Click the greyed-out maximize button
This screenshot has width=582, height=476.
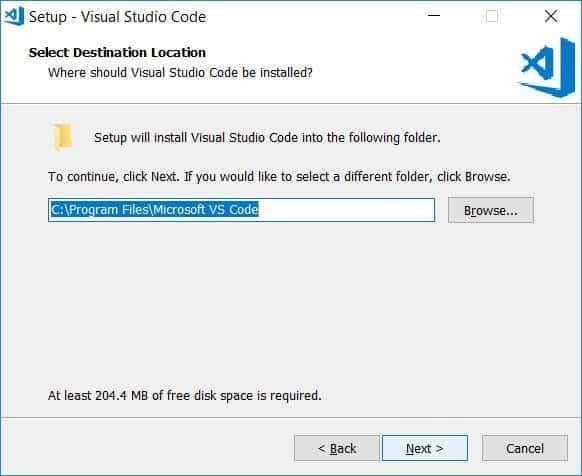tap(492, 16)
